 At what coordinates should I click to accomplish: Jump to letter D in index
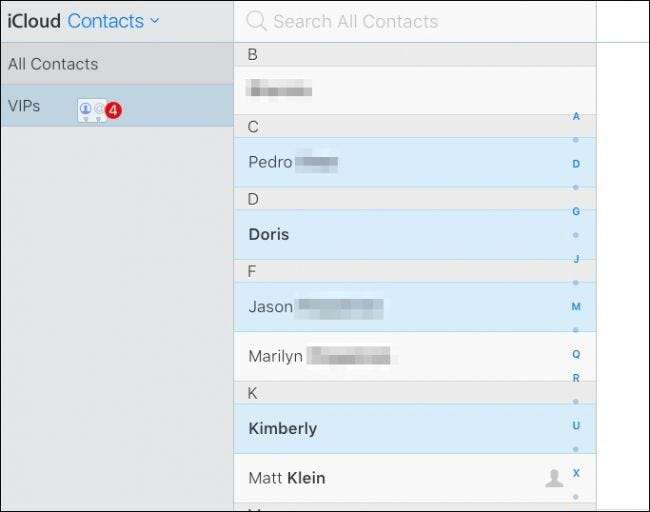576,163
